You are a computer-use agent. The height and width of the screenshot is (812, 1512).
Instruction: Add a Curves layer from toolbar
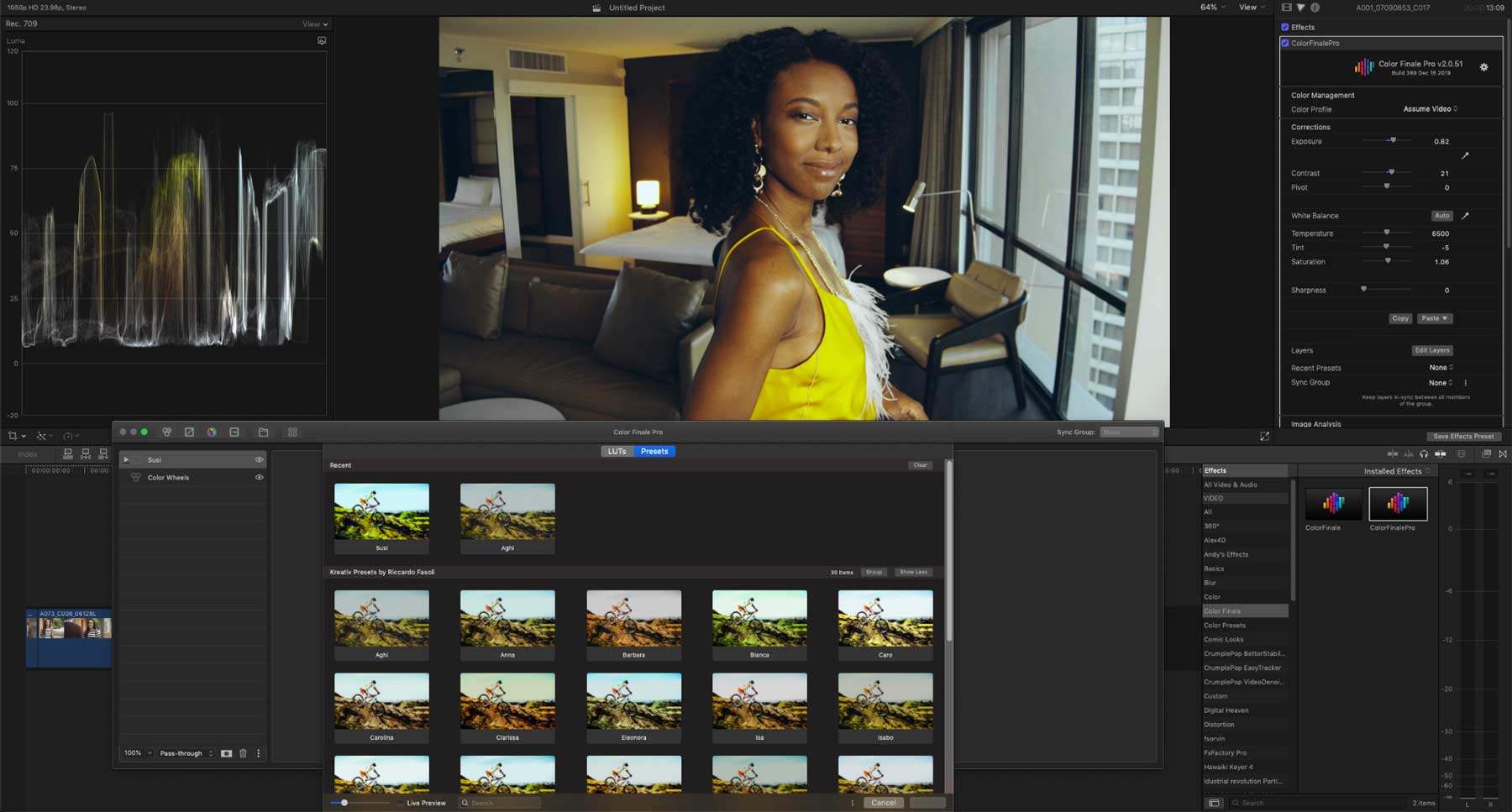click(189, 432)
